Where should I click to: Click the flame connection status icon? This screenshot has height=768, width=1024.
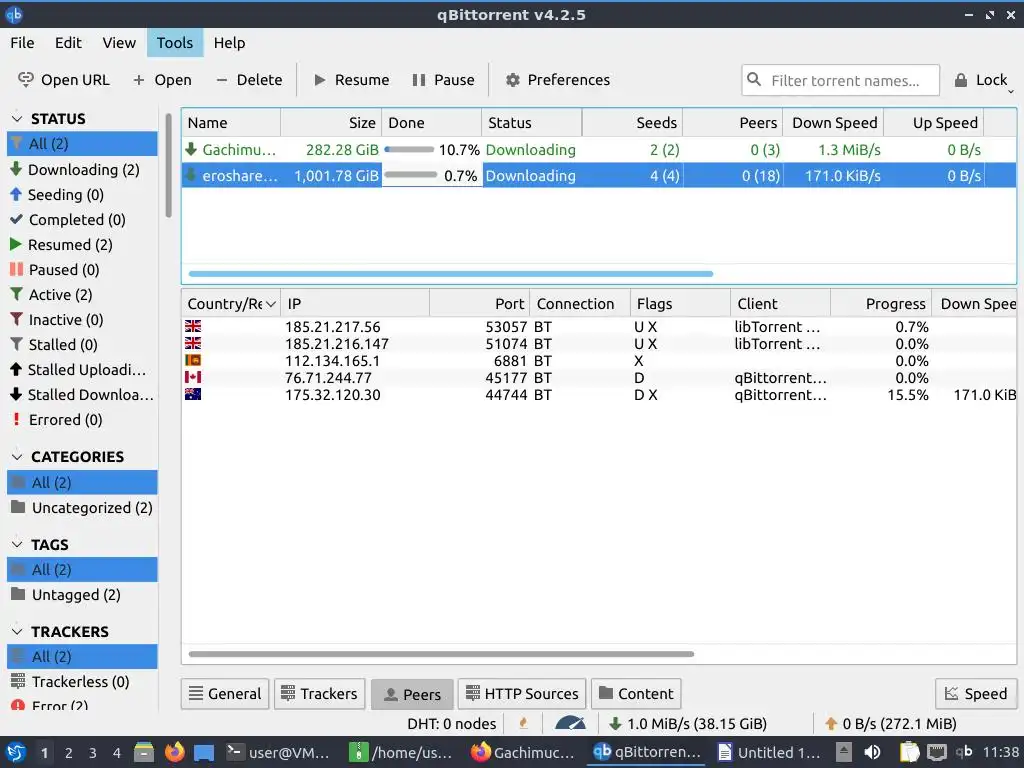523,724
